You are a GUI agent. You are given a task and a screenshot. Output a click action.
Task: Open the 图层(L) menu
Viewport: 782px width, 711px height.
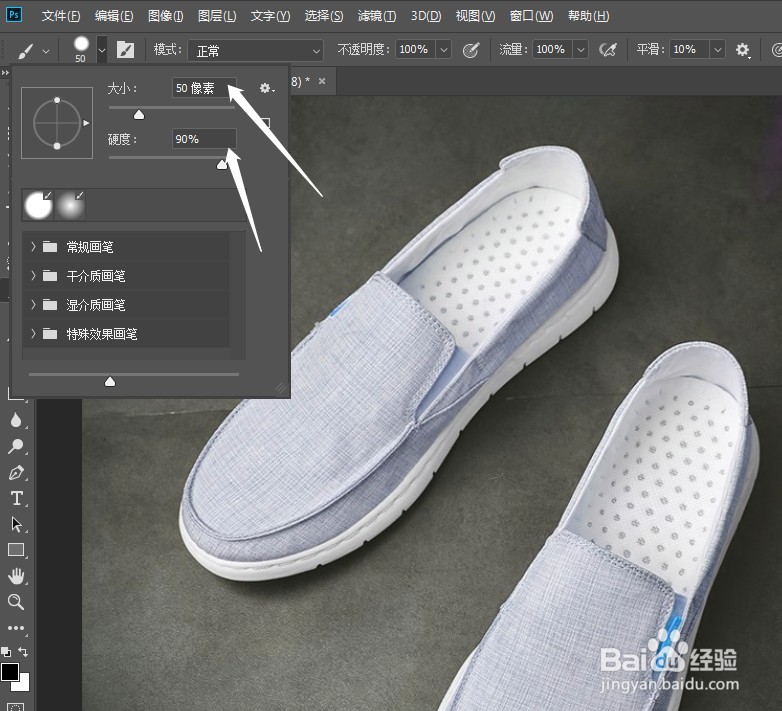217,16
